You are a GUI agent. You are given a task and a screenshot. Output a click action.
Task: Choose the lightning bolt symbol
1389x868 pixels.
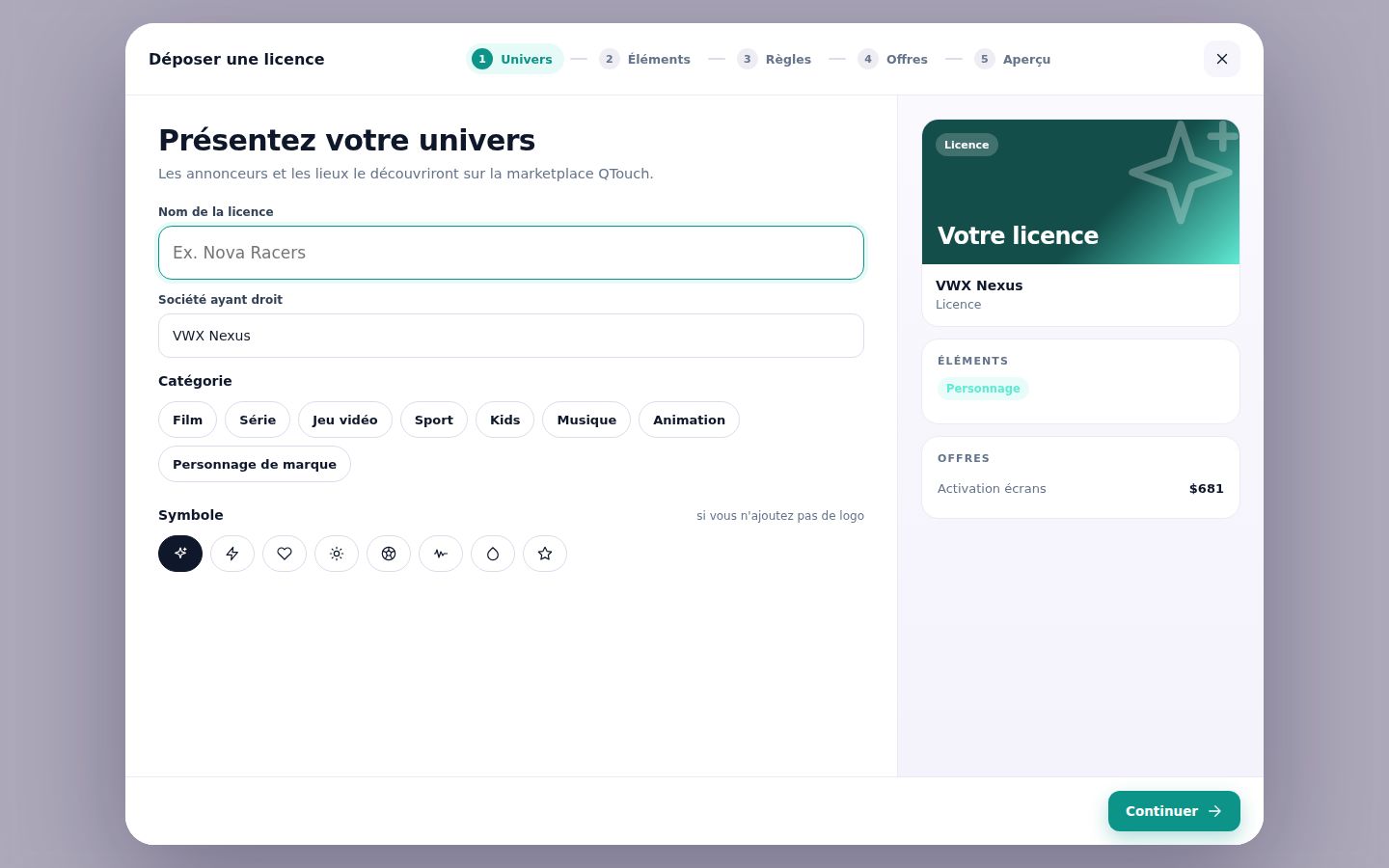(x=232, y=554)
